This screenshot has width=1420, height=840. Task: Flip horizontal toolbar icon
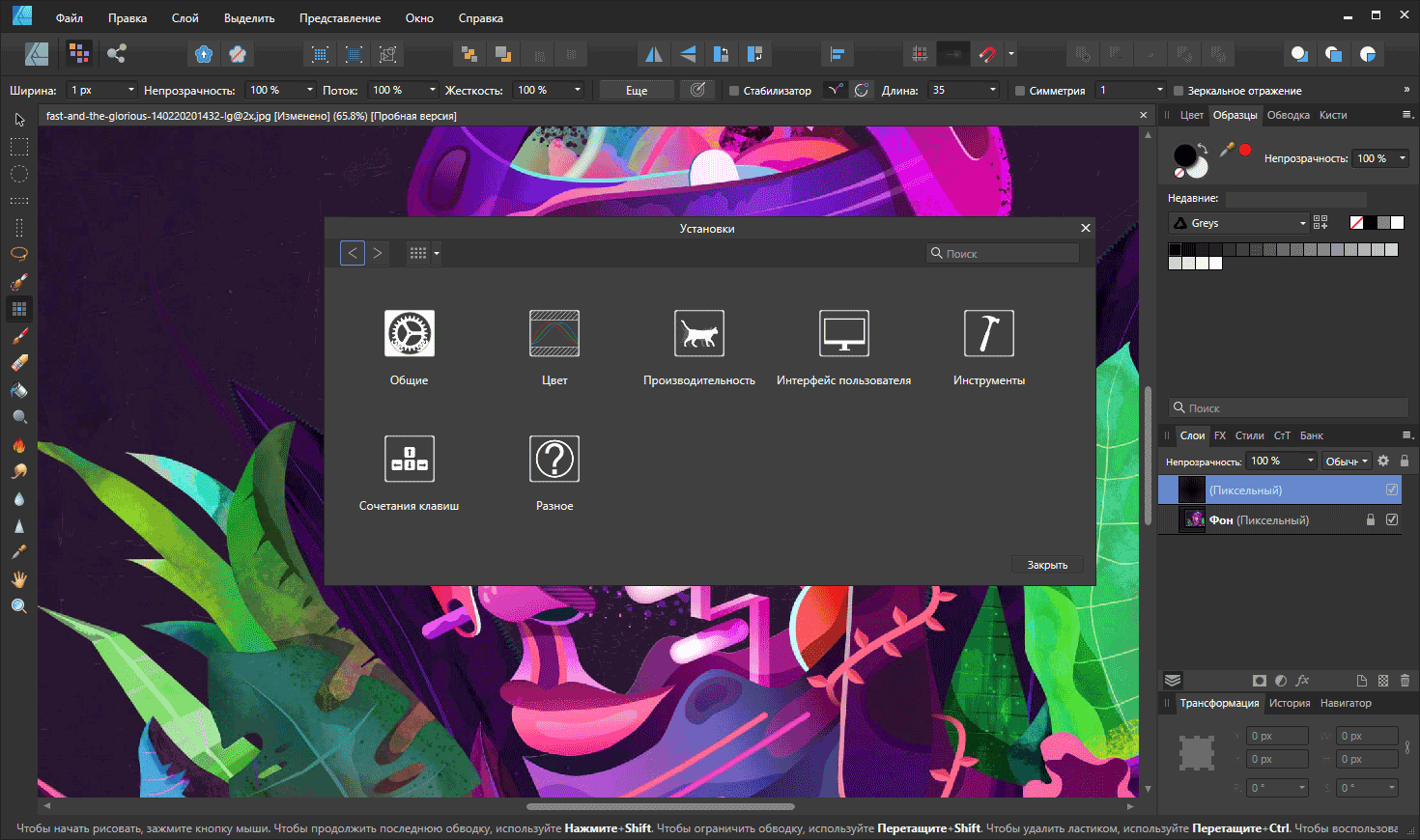tap(654, 54)
